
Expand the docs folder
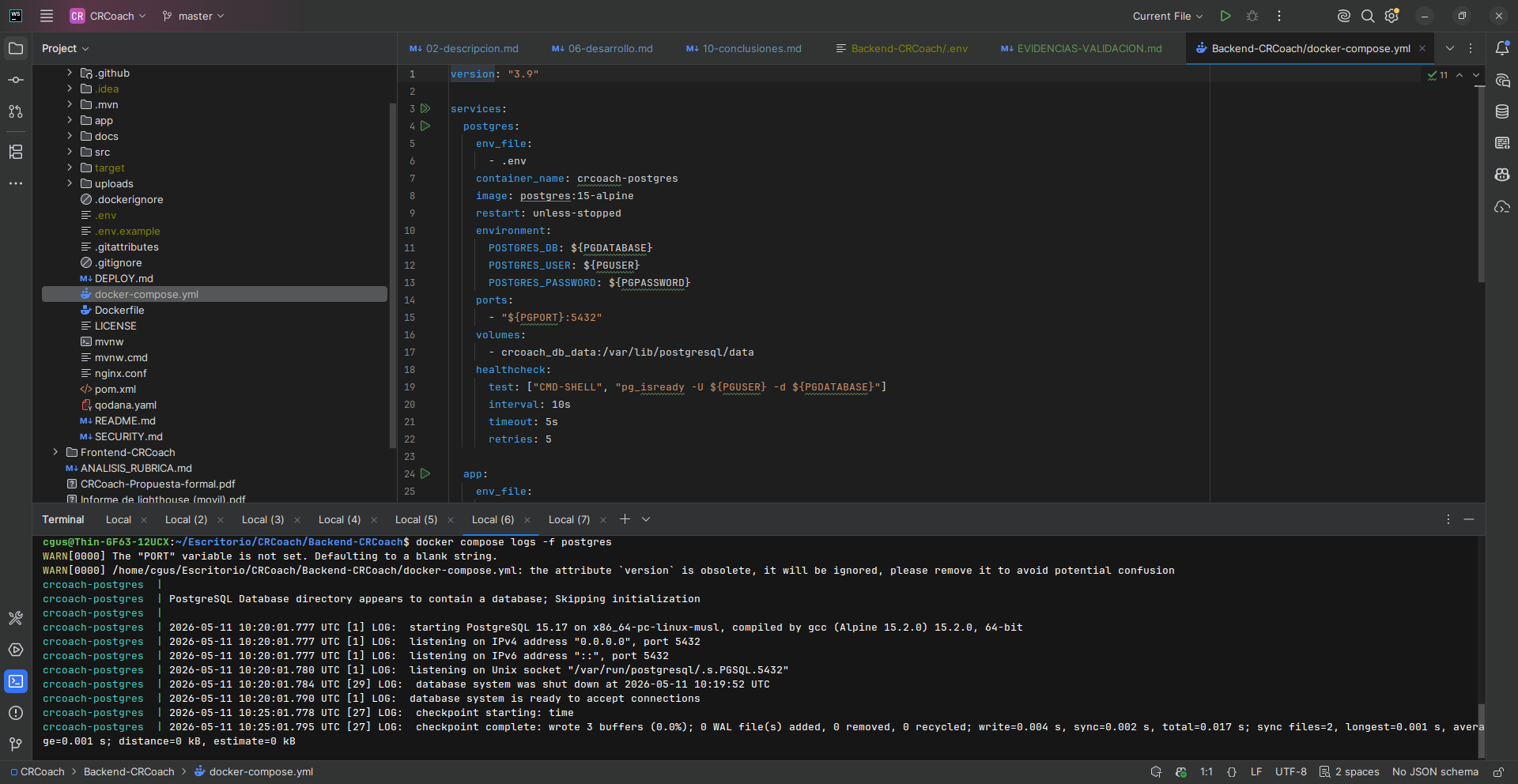coord(70,136)
